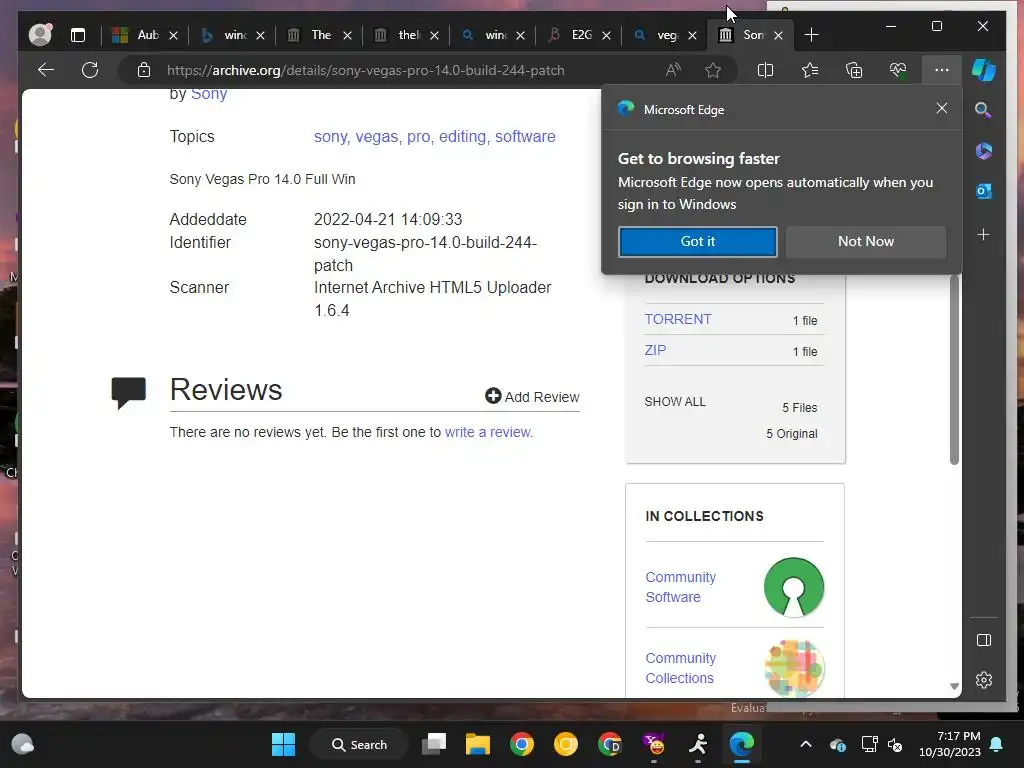Go back to the previous page

coord(46,70)
